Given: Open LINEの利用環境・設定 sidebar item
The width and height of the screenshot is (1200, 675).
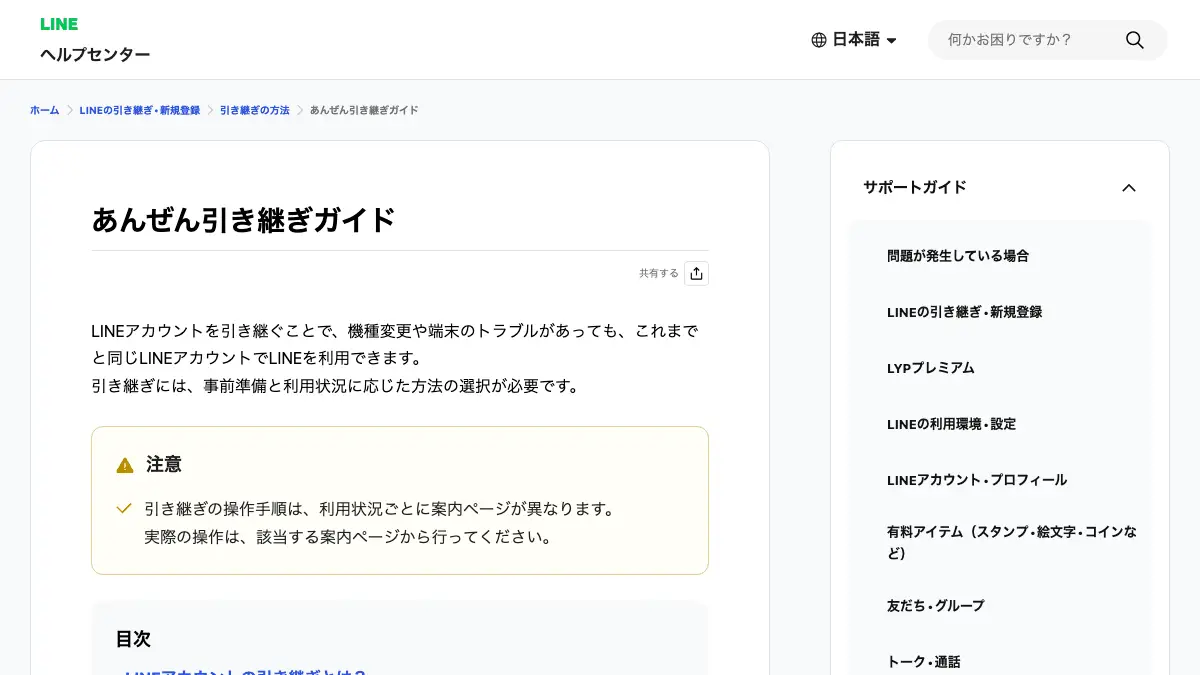Looking at the screenshot, I should click(x=951, y=424).
